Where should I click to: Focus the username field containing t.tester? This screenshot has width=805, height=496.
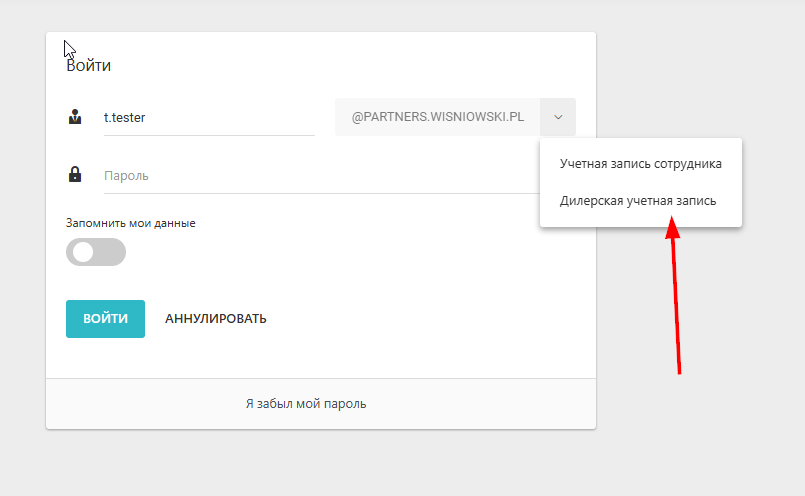[208, 117]
